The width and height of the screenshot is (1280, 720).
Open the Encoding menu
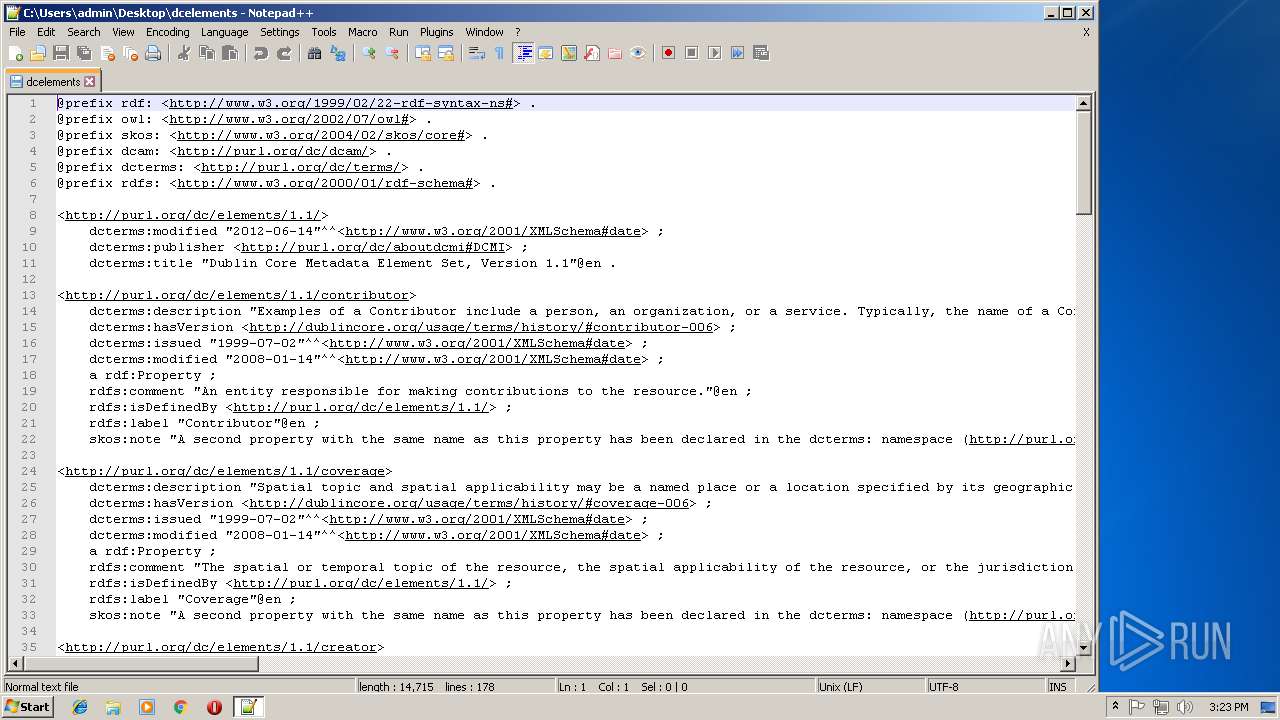pos(167,32)
